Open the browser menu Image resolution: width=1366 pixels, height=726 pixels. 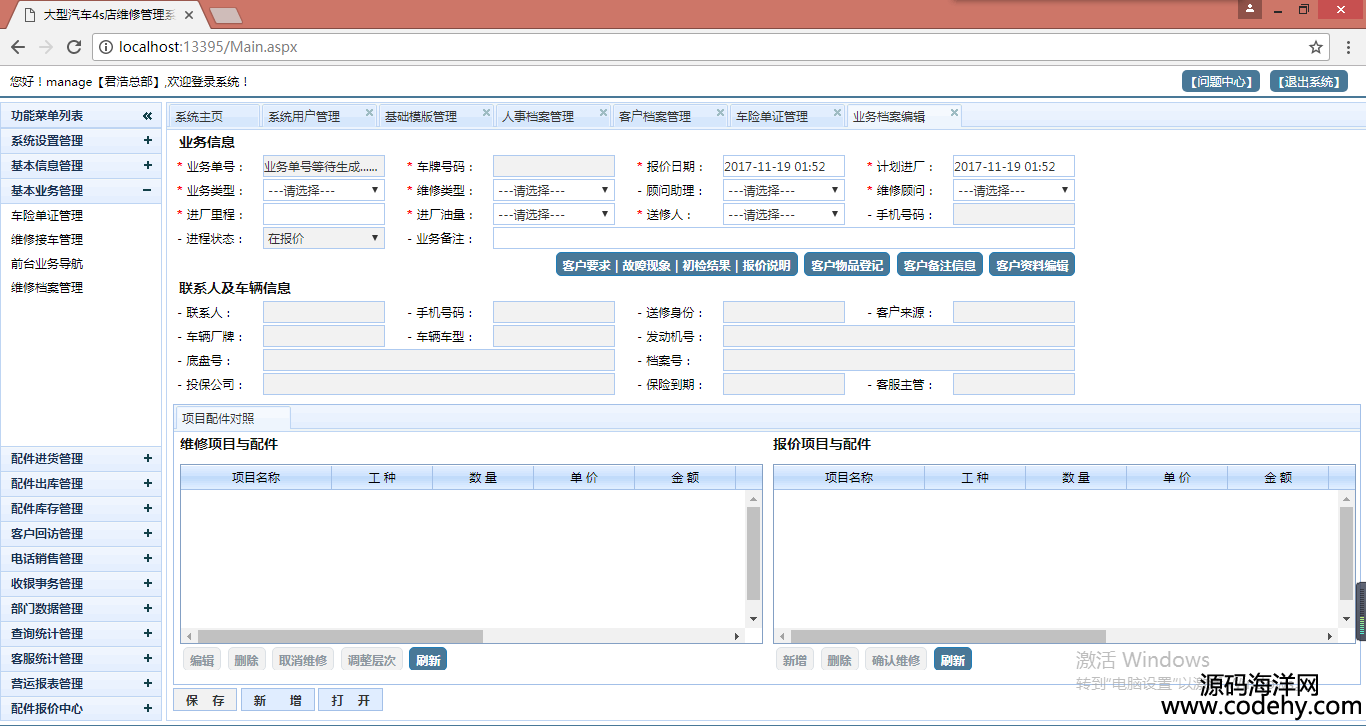(1347, 47)
